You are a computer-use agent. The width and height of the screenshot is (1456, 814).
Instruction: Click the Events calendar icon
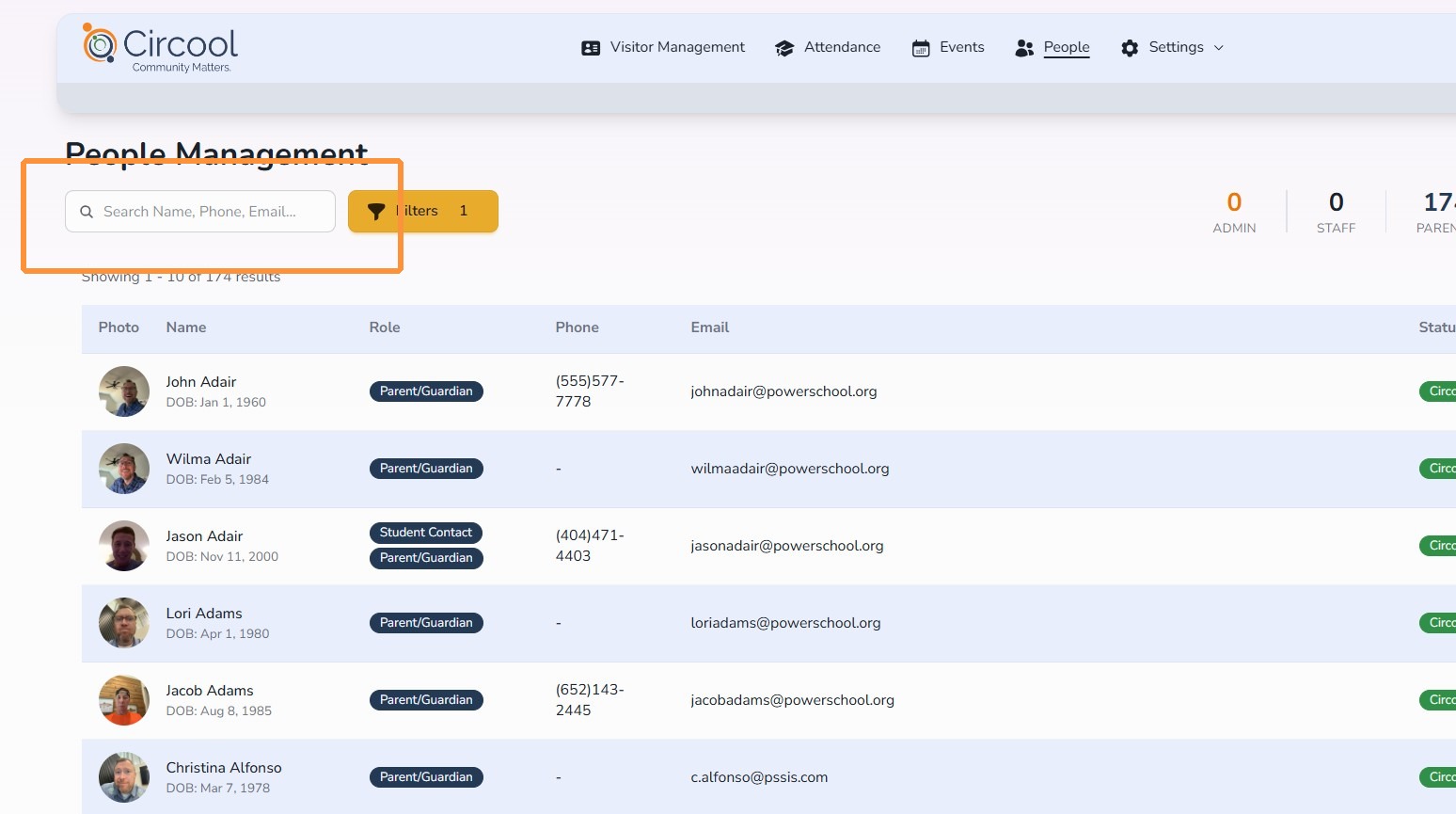(x=921, y=48)
